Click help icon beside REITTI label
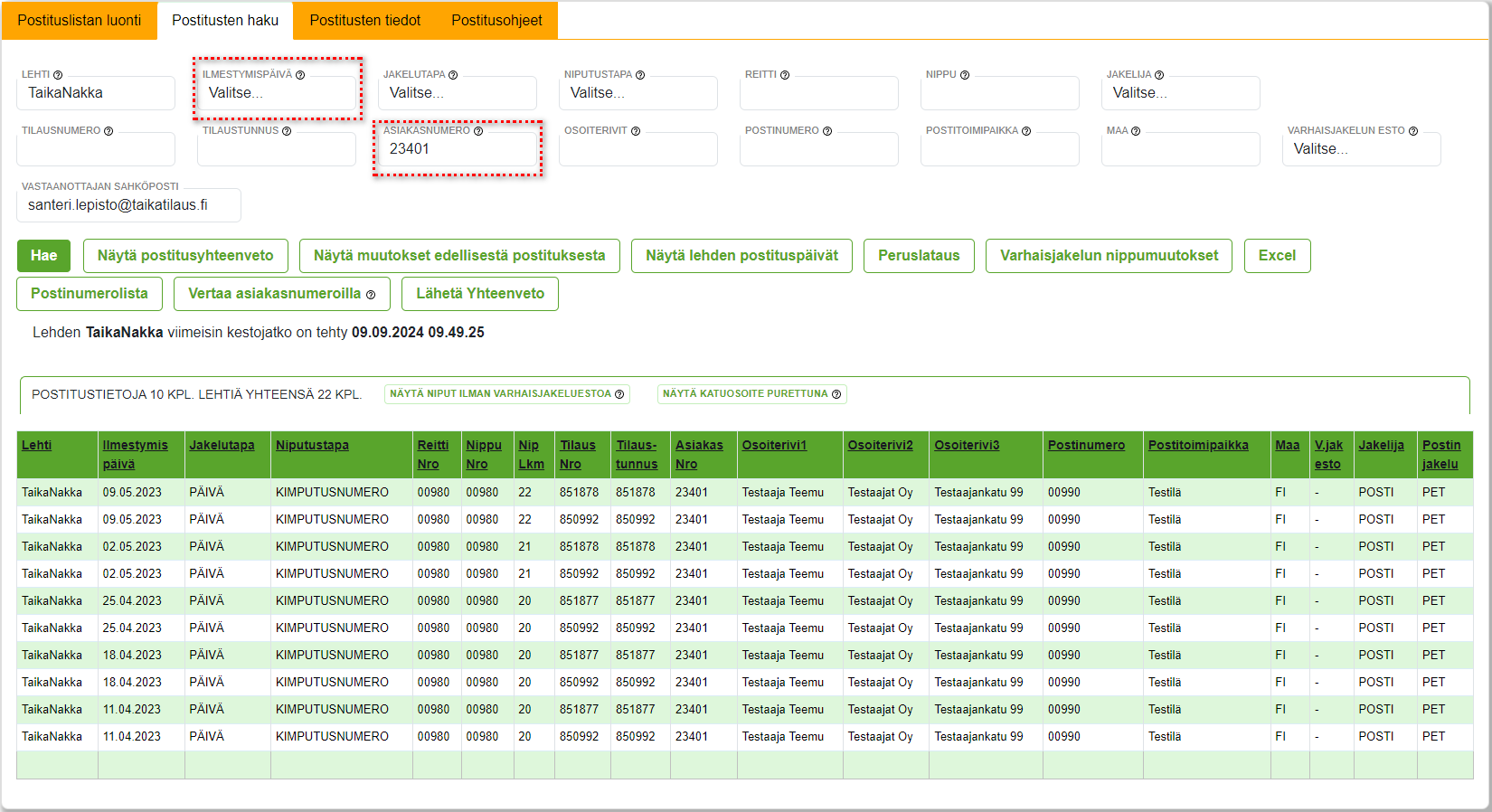Image resolution: width=1492 pixels, height=812 pixels. pos(785,75)
